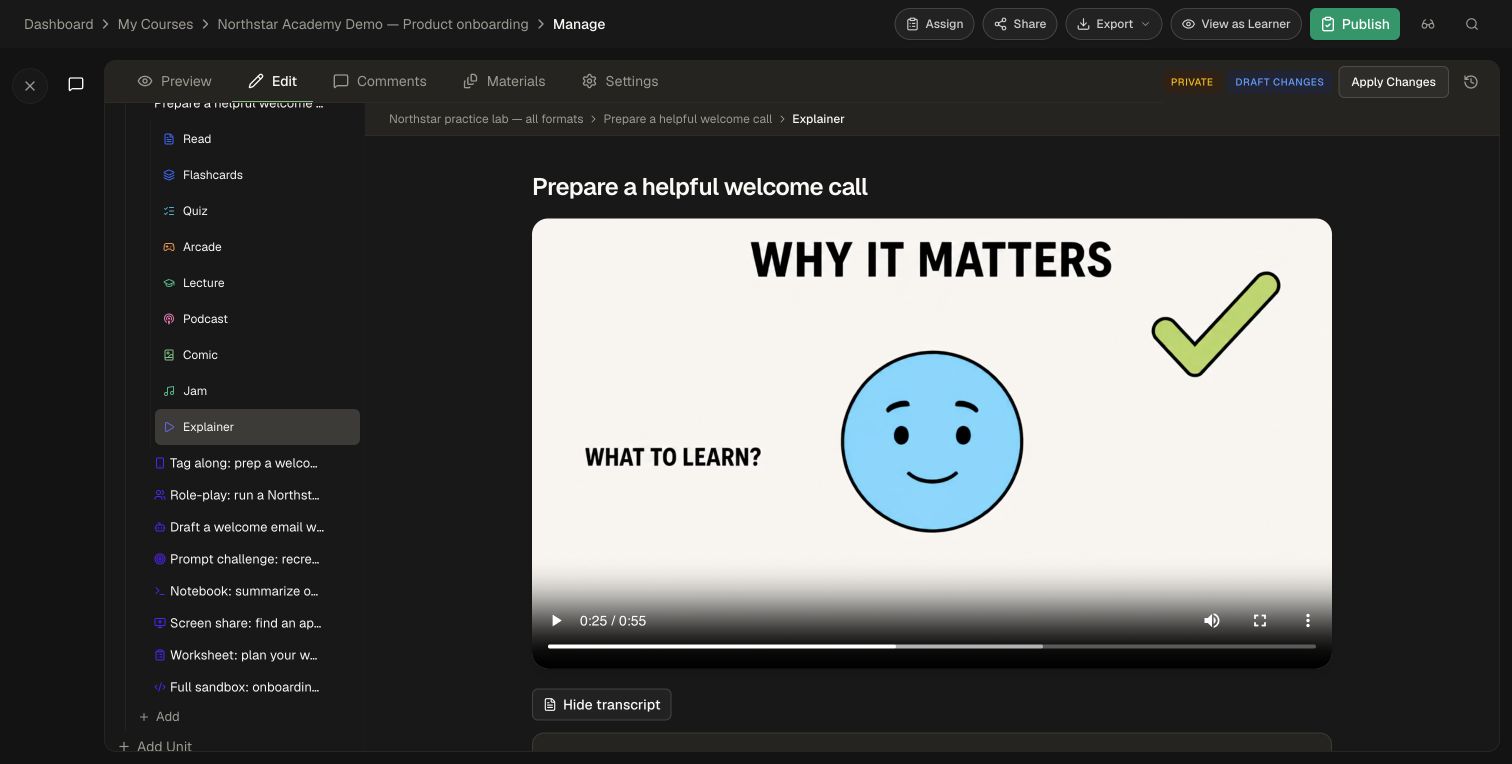Select the Quiz lesson item

[x=257, y=211]
